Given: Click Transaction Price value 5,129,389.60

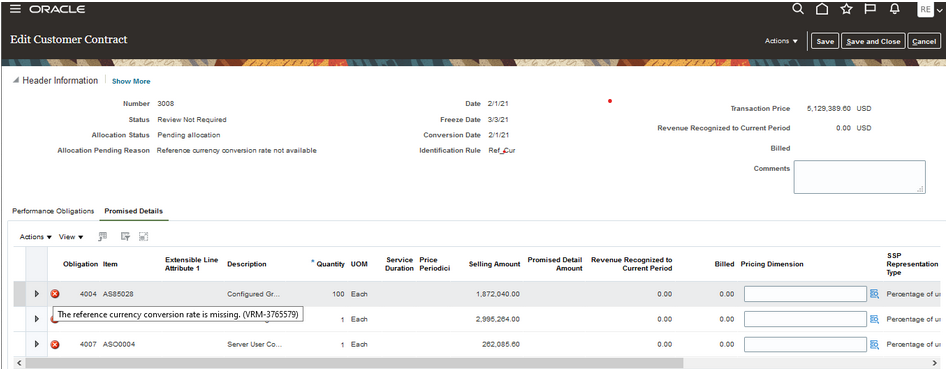Looking at the screenshot, I should pos(829,109).
